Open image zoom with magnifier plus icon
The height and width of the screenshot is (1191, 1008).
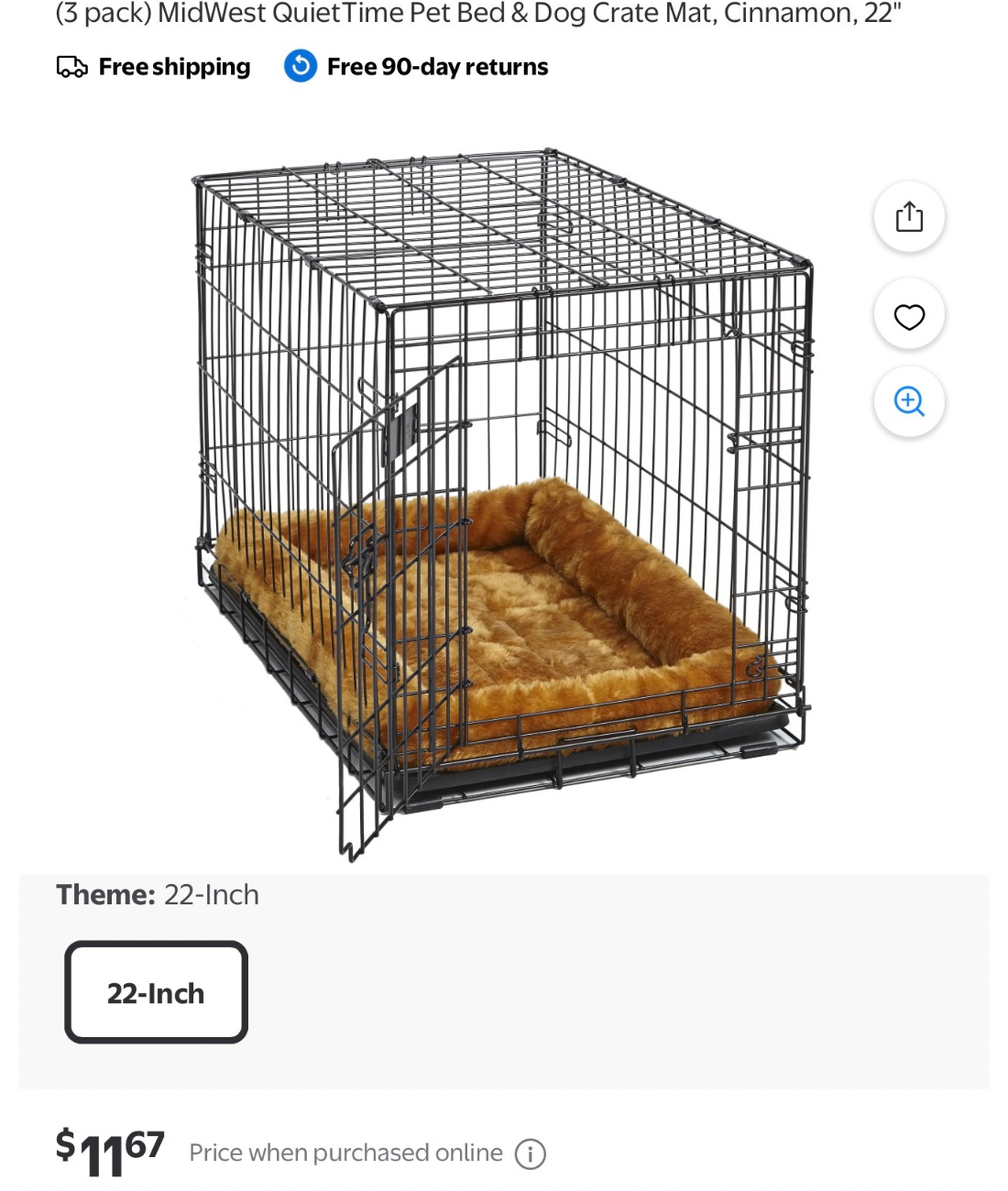click(x=909, y=401)
